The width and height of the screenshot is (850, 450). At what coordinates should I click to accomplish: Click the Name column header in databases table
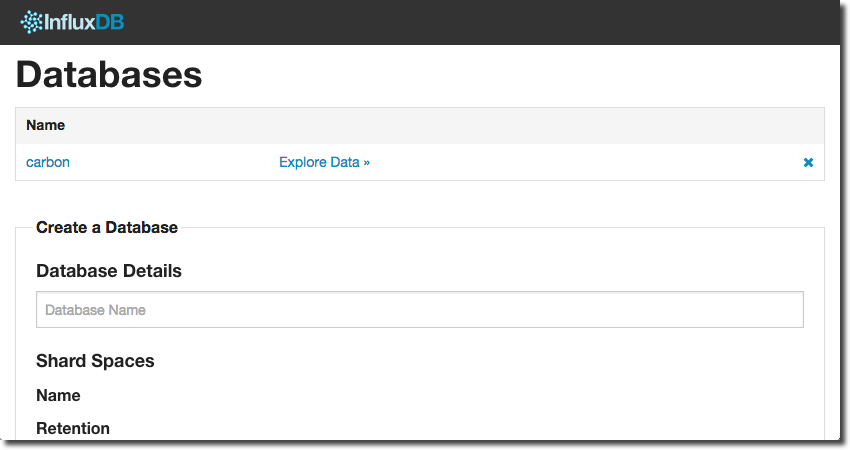point(45,125)
